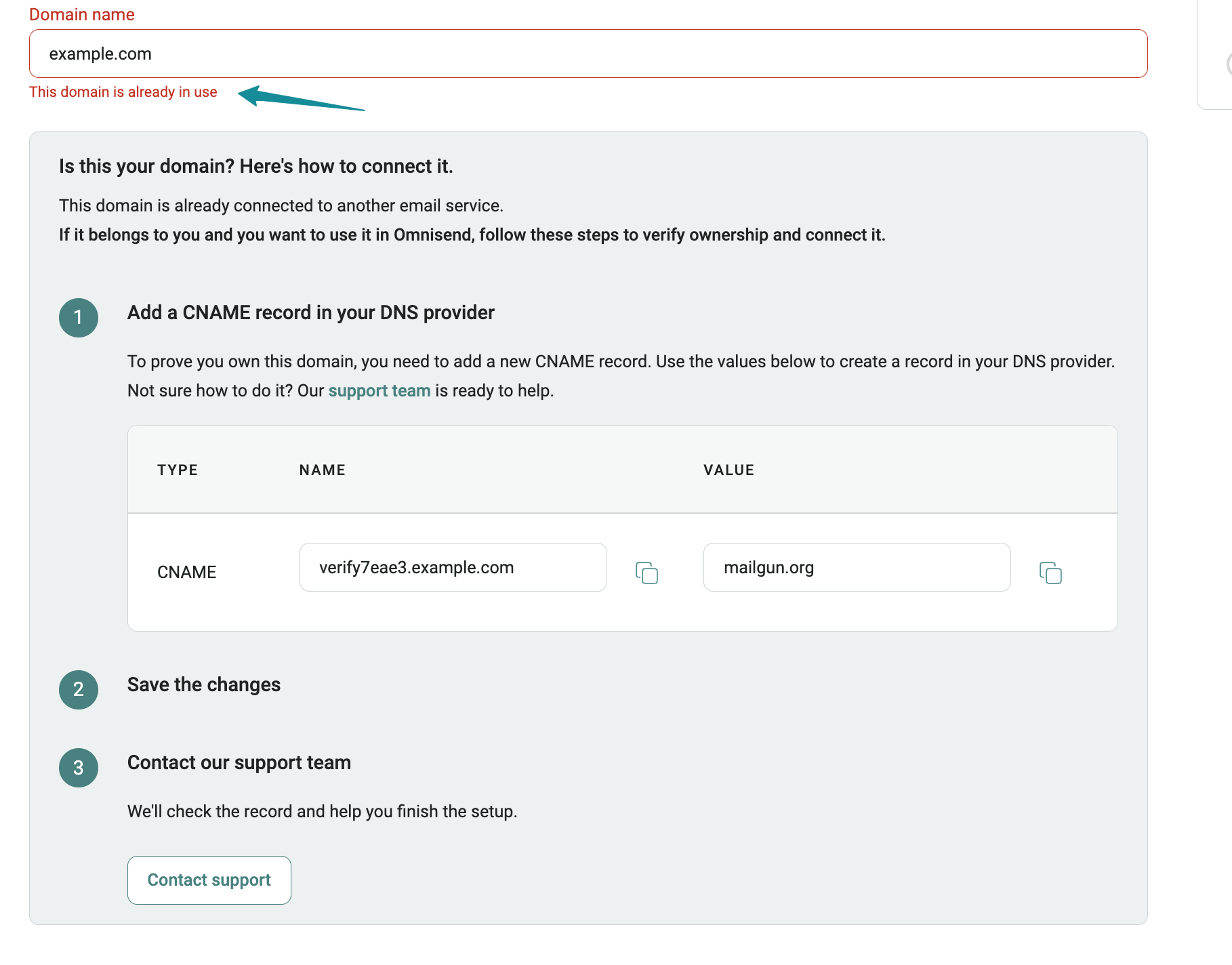Click the 'This domain is already in use' error
The height and width of the screenshot is (965, 1232).
tap(123, 92)
